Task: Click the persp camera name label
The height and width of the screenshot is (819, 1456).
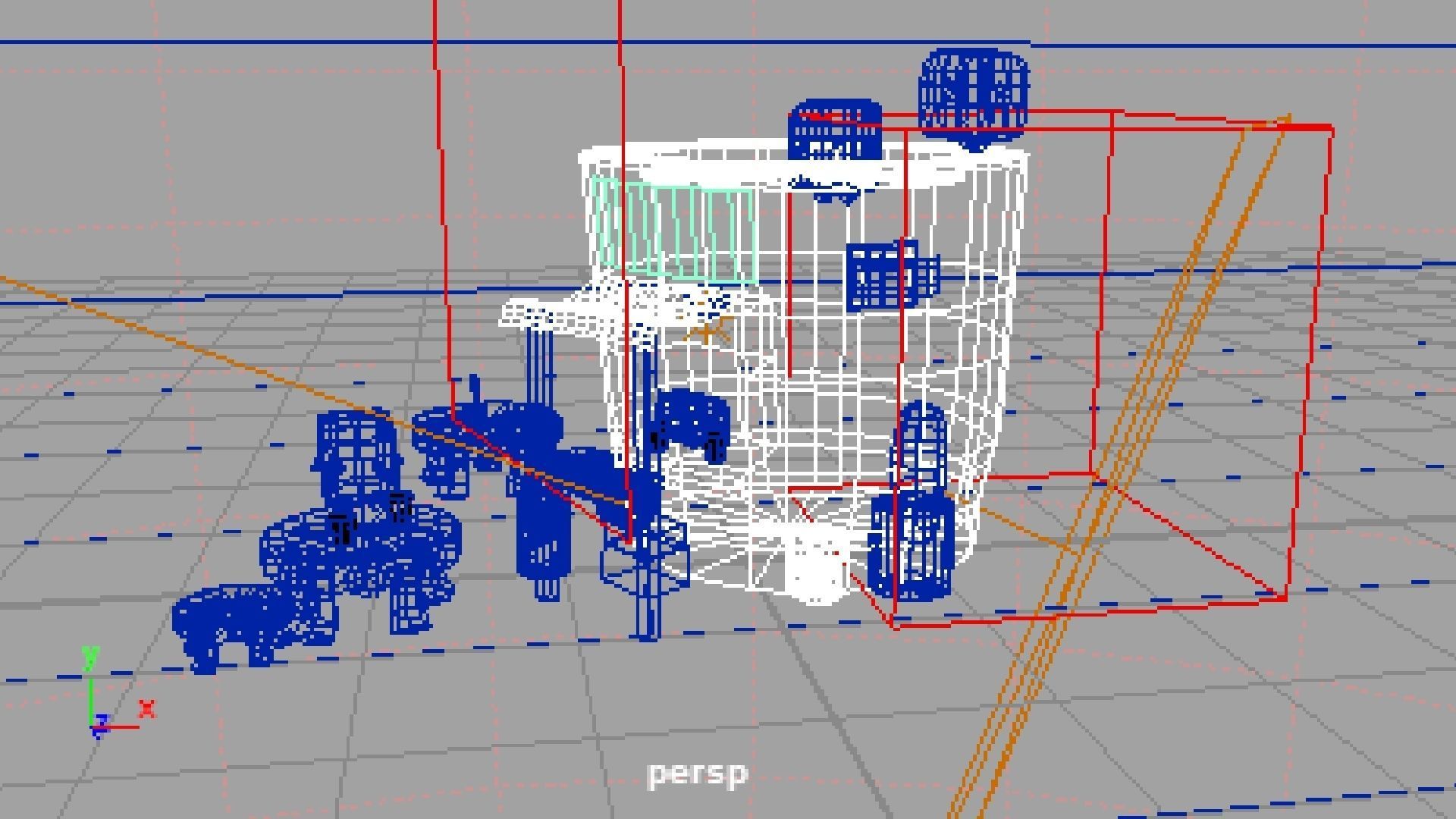Action: 698,774
